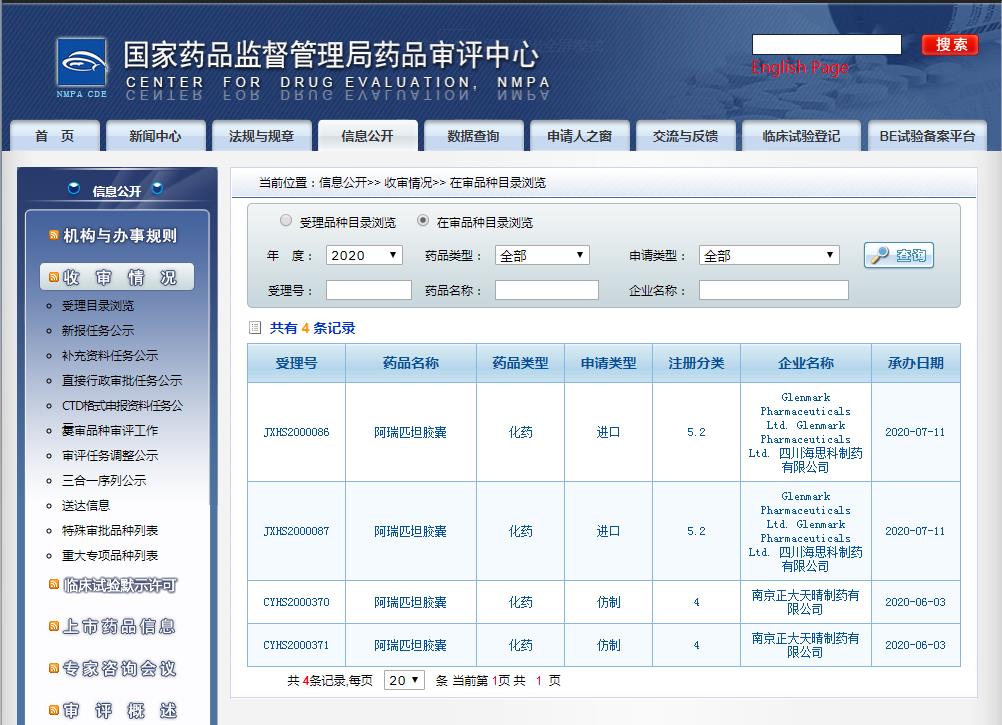Image resolution: width=1002 pixels, height=725 pixels.
Task: Open the 数据查询 tab
Action: pyautogui.click(x=474, y=135)
